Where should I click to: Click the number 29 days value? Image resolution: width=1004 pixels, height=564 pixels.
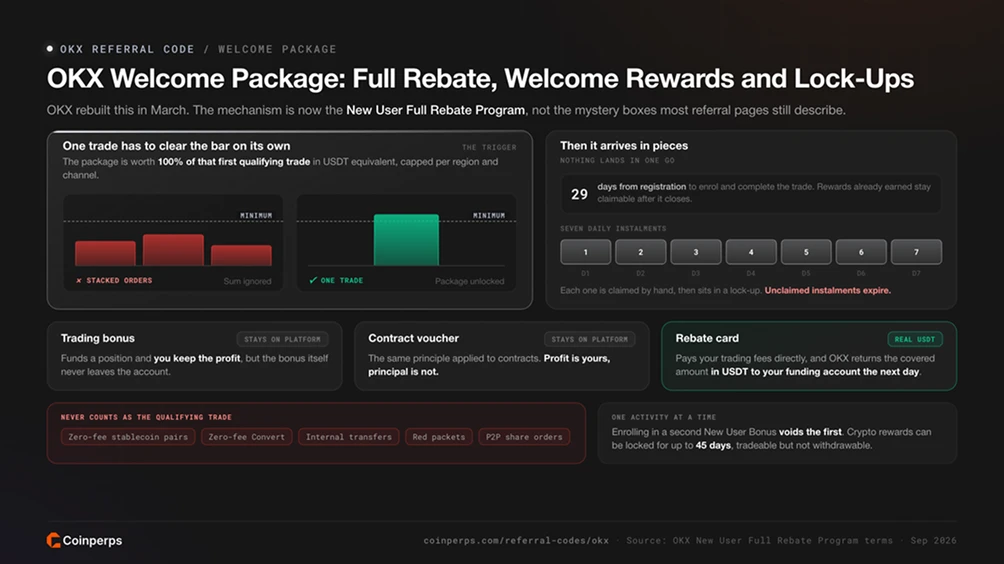coord(579,194)
